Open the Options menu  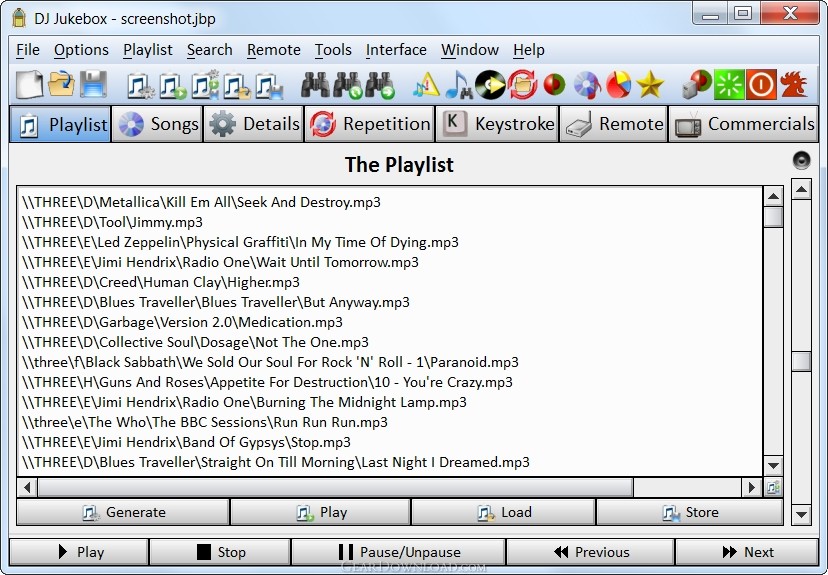[x=81, y=50]
